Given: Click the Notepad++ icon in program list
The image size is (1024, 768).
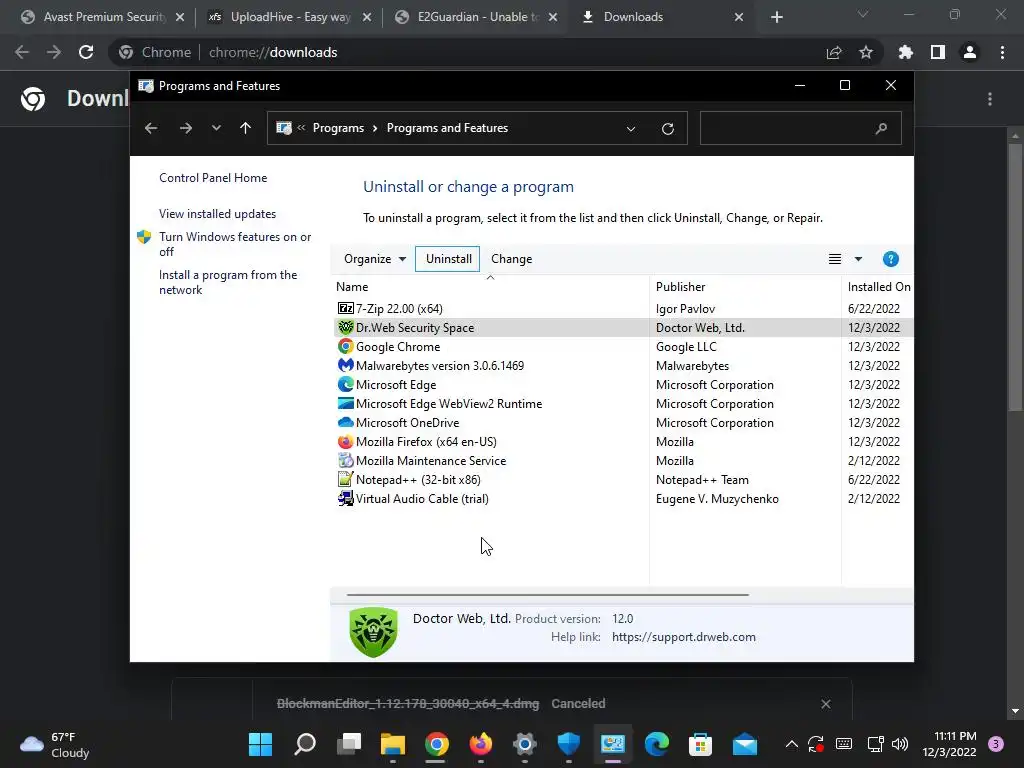Looking at the screenshot, I should click(345, 479).
